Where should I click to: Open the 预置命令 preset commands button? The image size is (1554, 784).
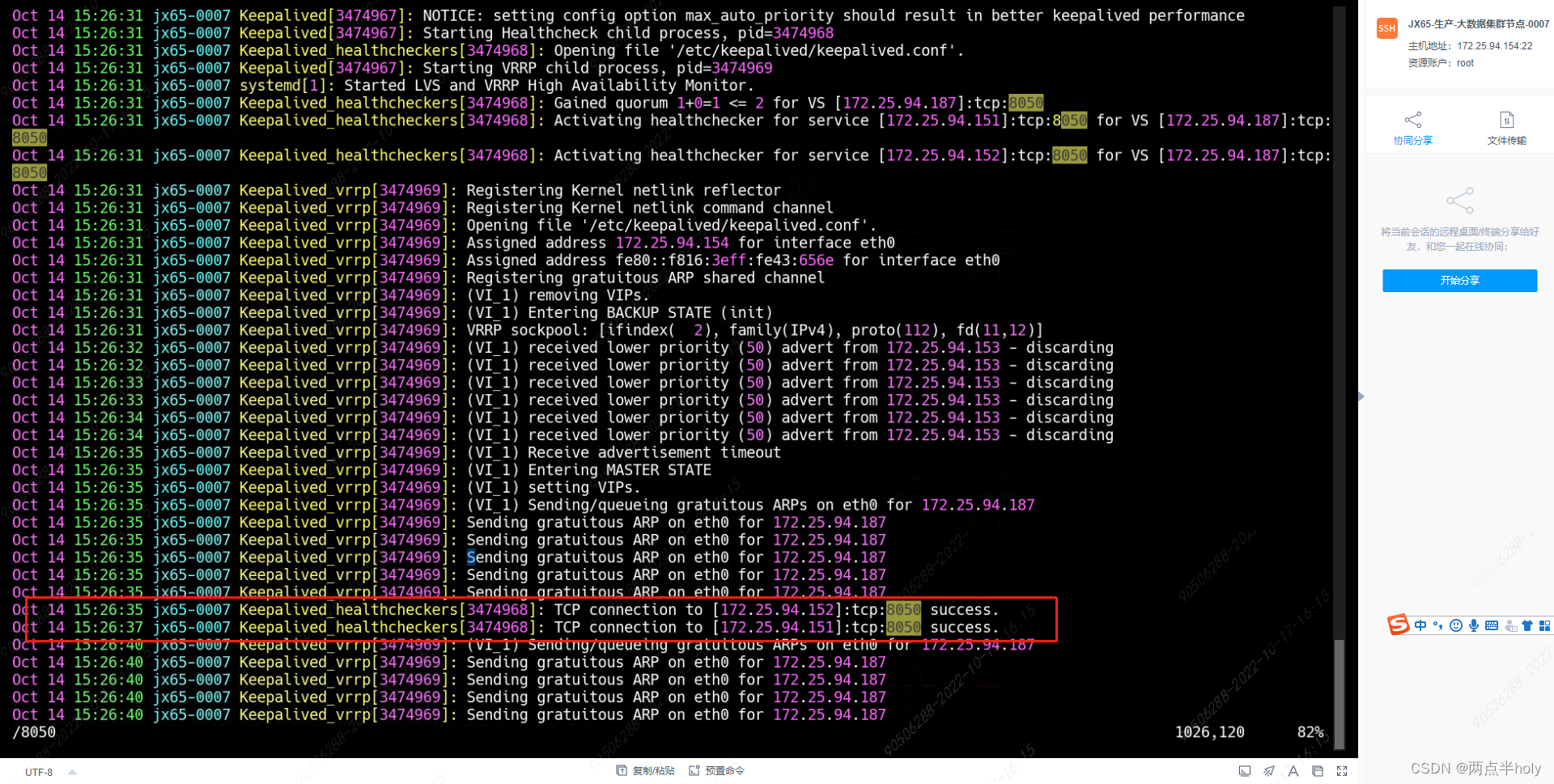(x=716, y=770)
